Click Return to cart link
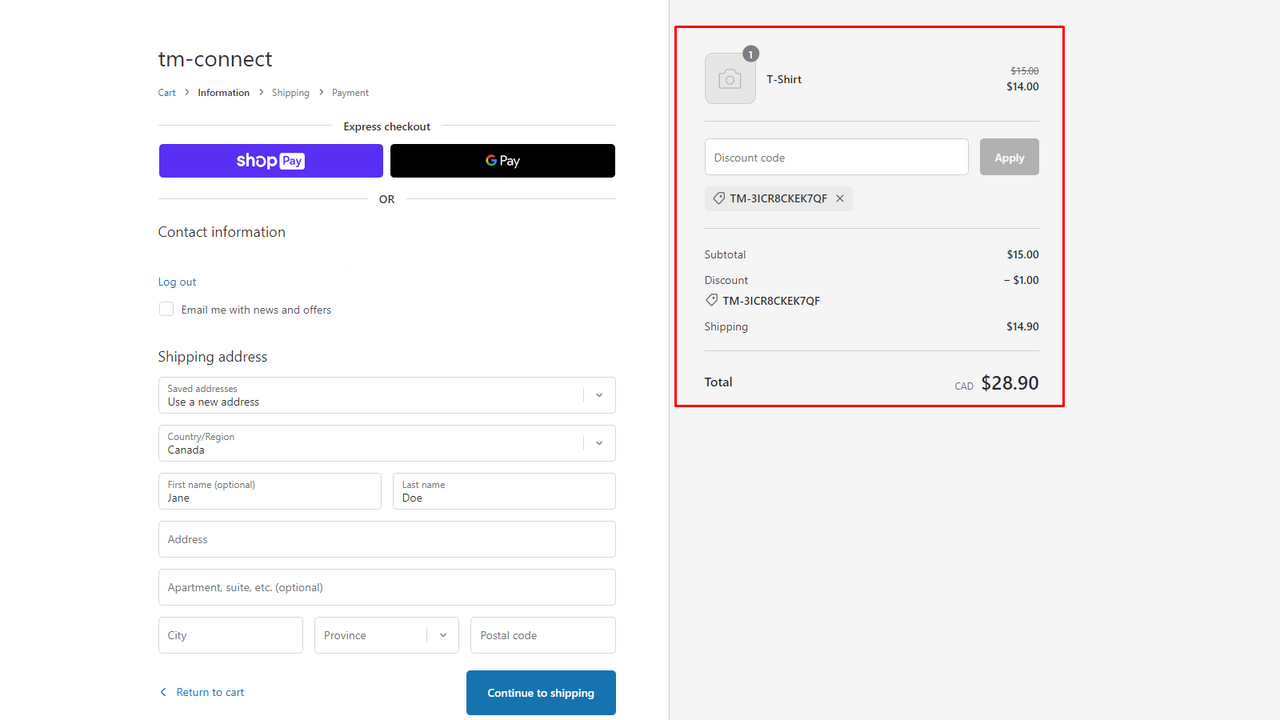 coord(210,692)
